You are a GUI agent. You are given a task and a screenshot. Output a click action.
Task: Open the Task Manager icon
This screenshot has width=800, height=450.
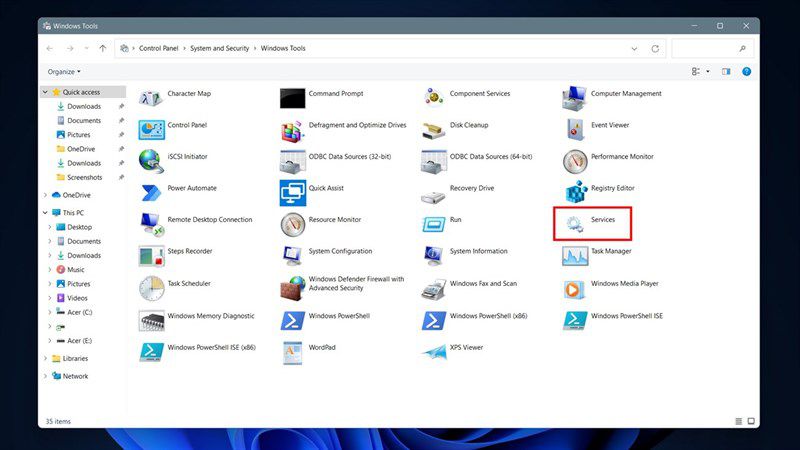click(574, 256)
